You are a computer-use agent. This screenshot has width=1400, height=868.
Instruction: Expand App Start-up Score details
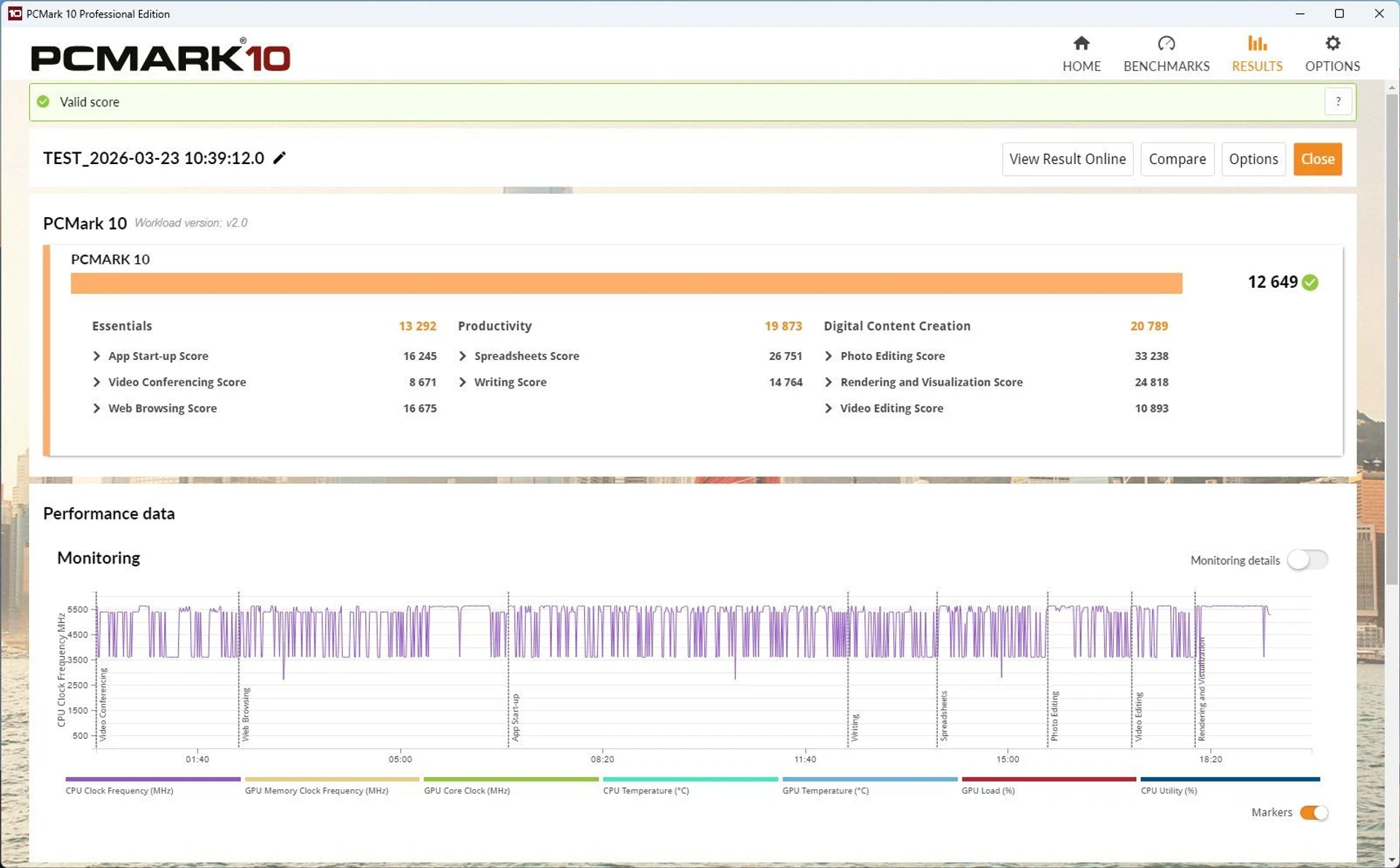point(96,356)
